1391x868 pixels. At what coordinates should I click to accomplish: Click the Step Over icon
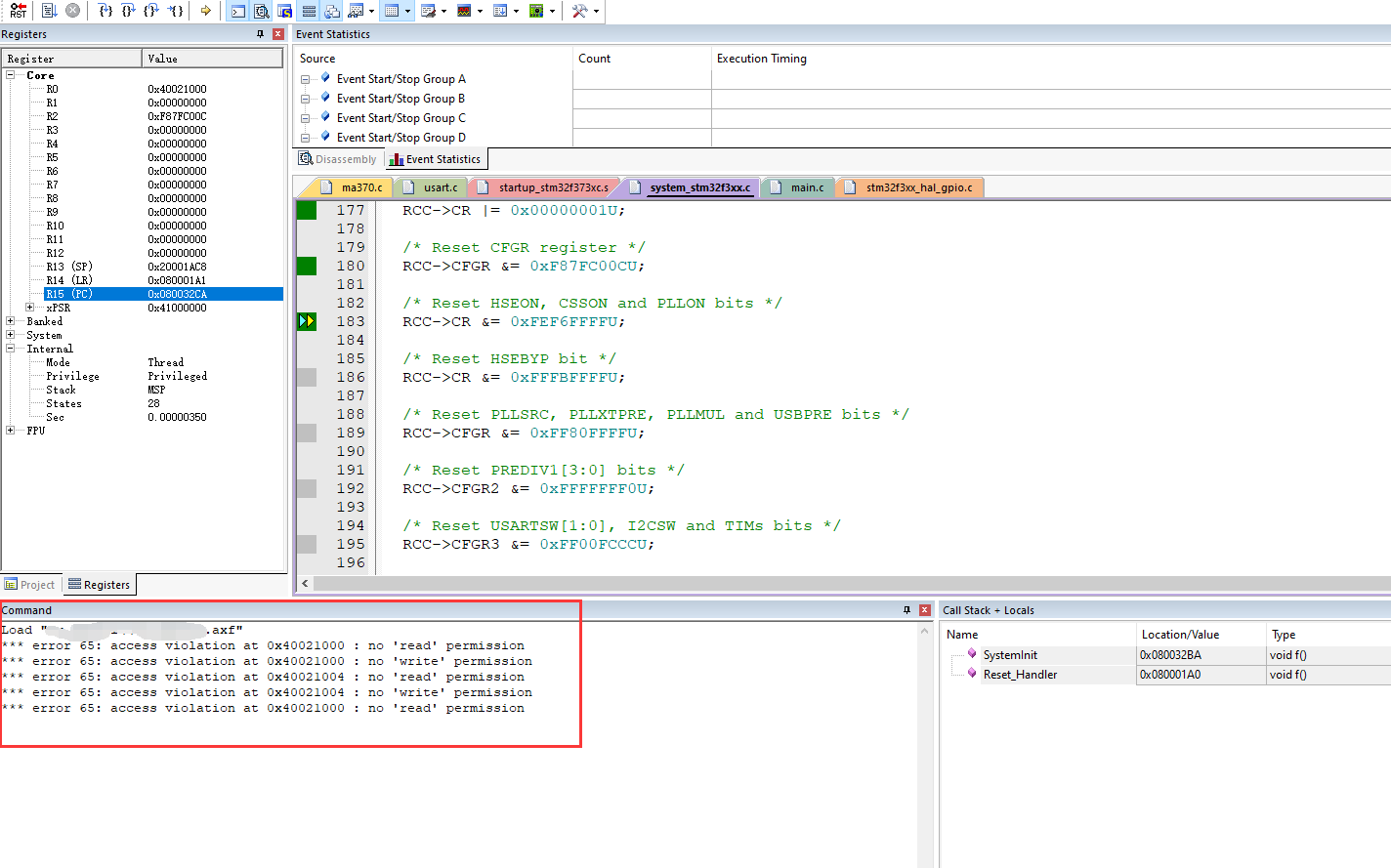(128, 11)
